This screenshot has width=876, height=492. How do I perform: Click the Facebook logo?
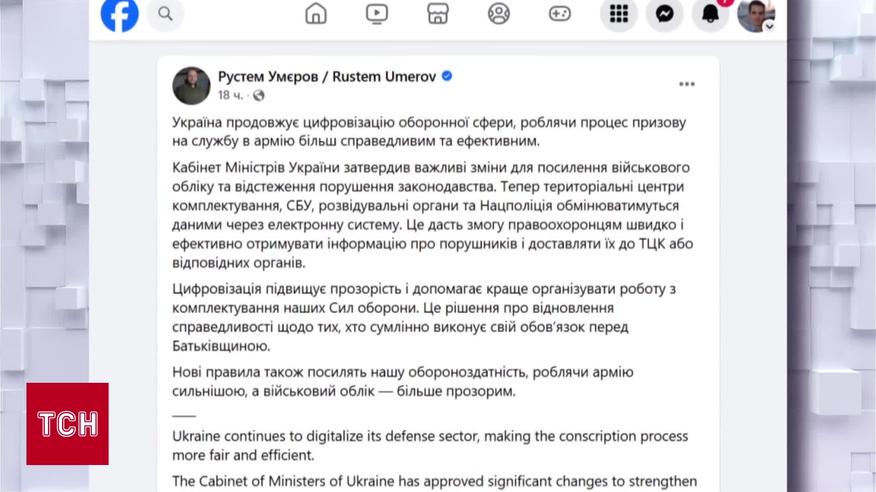(x=119, y=14)
